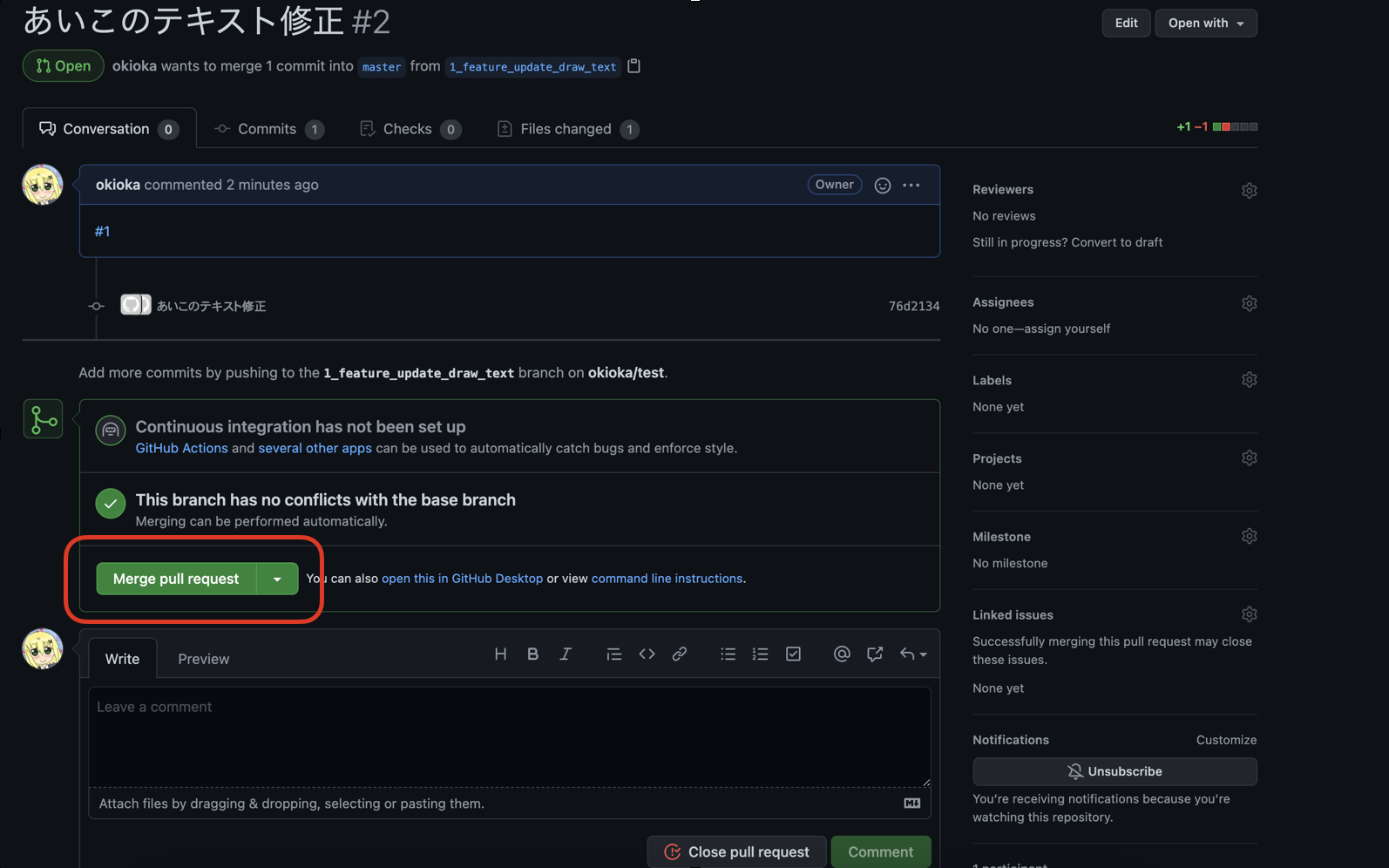The width and height of the screenshot is (1389, 868).
Task: Open the three-dot comment options menu
Action: 911,185
